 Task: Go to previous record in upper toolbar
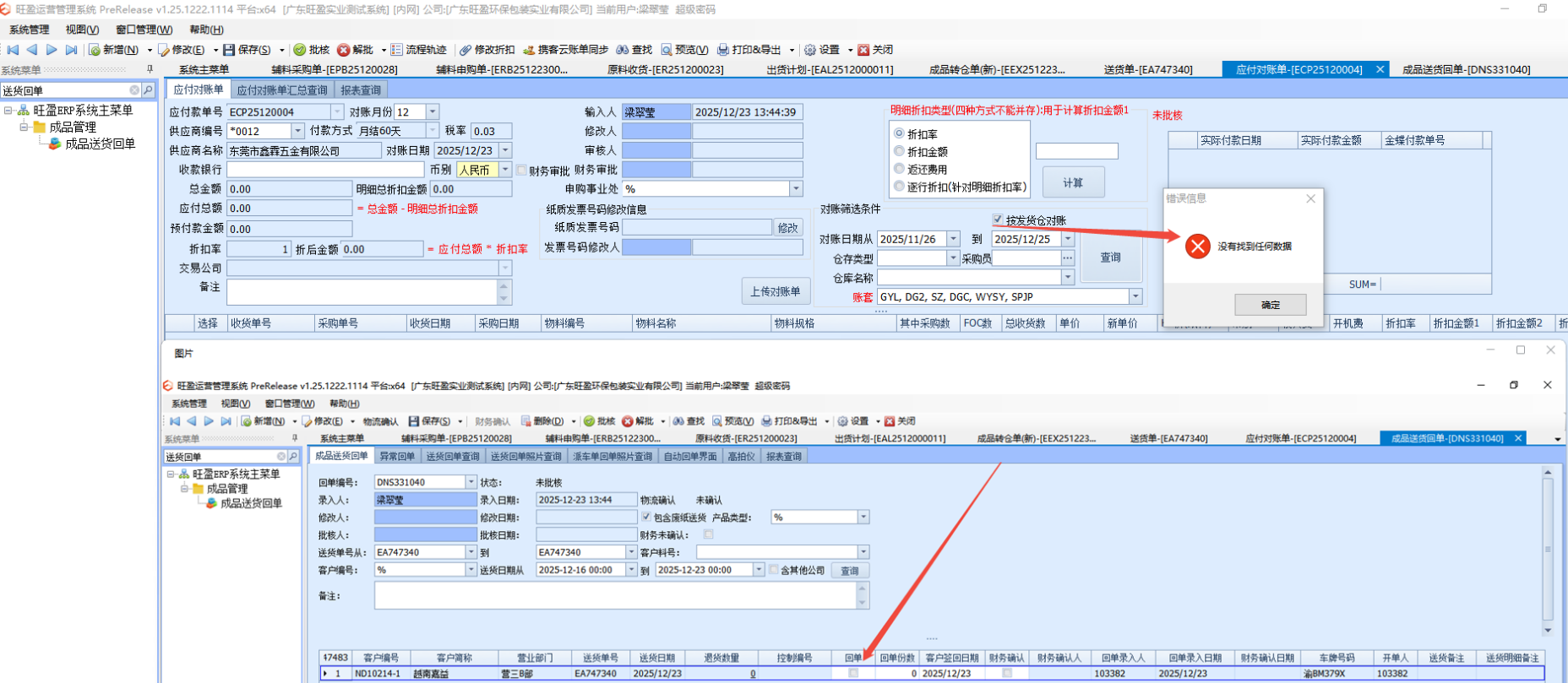tap(32, 50)
